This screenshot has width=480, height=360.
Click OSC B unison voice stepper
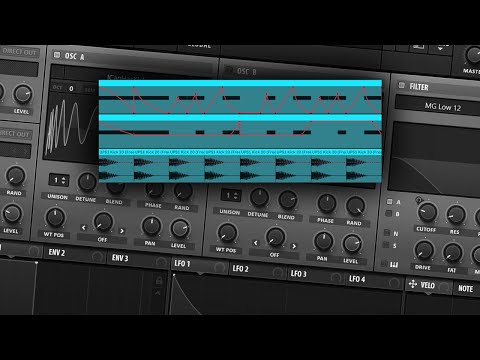(231, 195)
